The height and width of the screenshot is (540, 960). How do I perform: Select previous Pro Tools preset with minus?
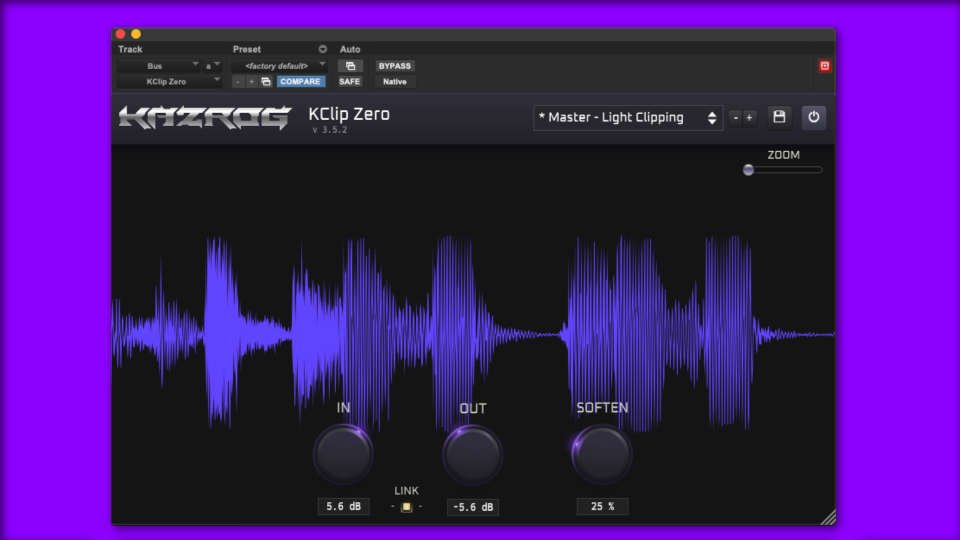point(238,81)
